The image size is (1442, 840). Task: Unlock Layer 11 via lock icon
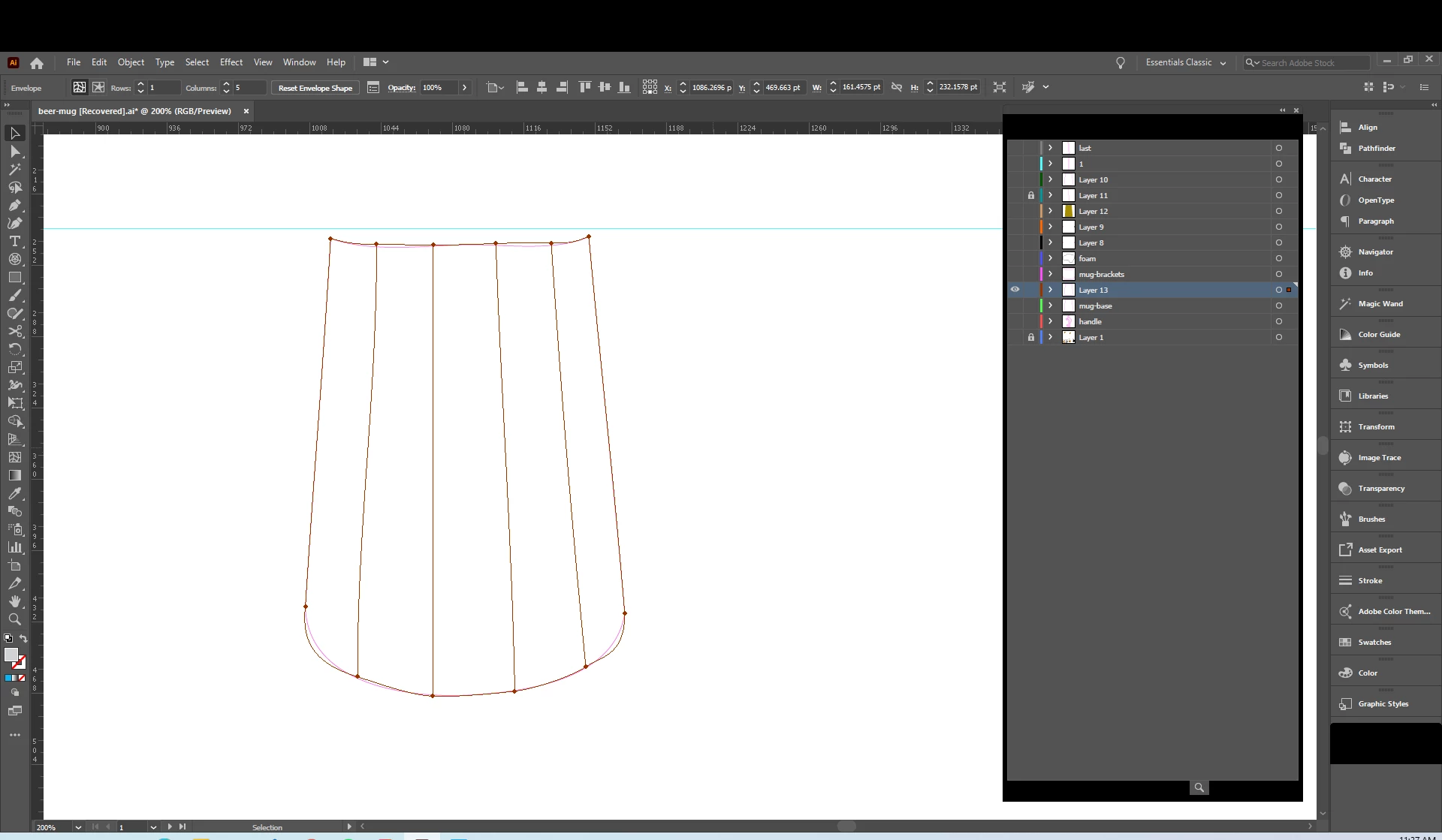[1031, 195]
